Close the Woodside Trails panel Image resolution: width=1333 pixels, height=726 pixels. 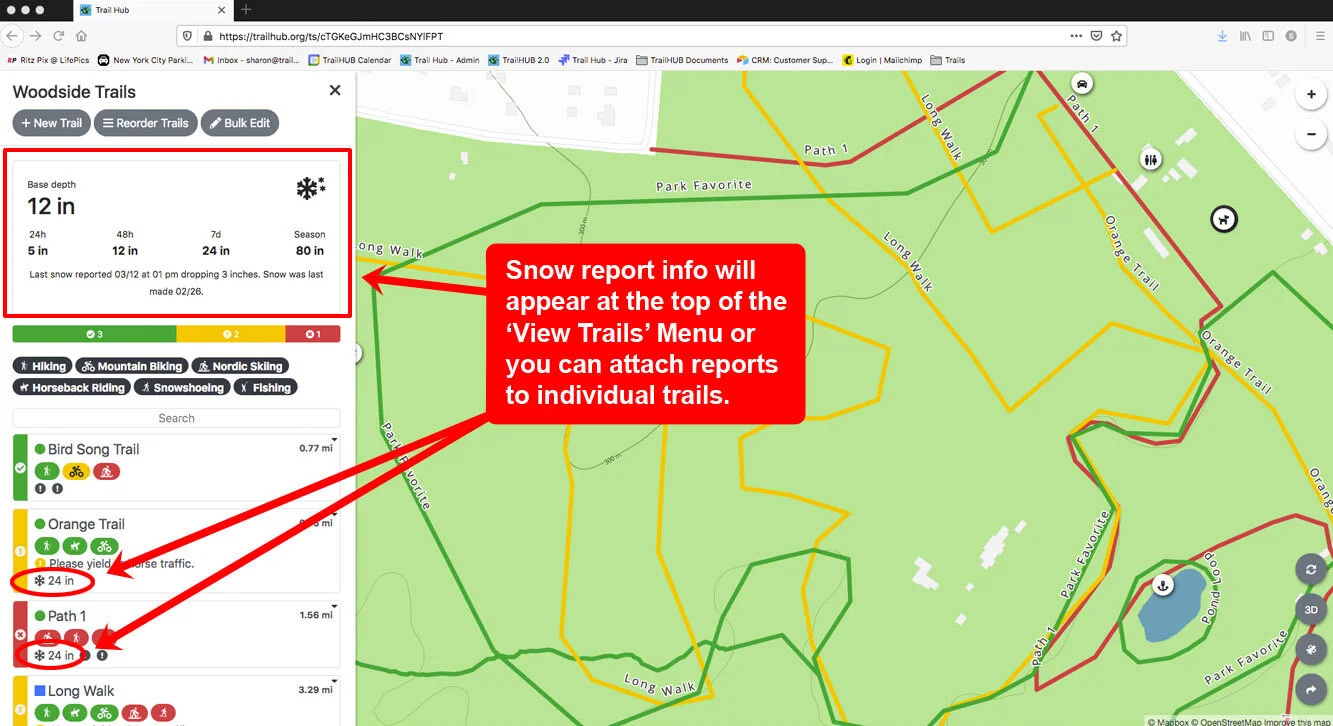click(335, 90)
